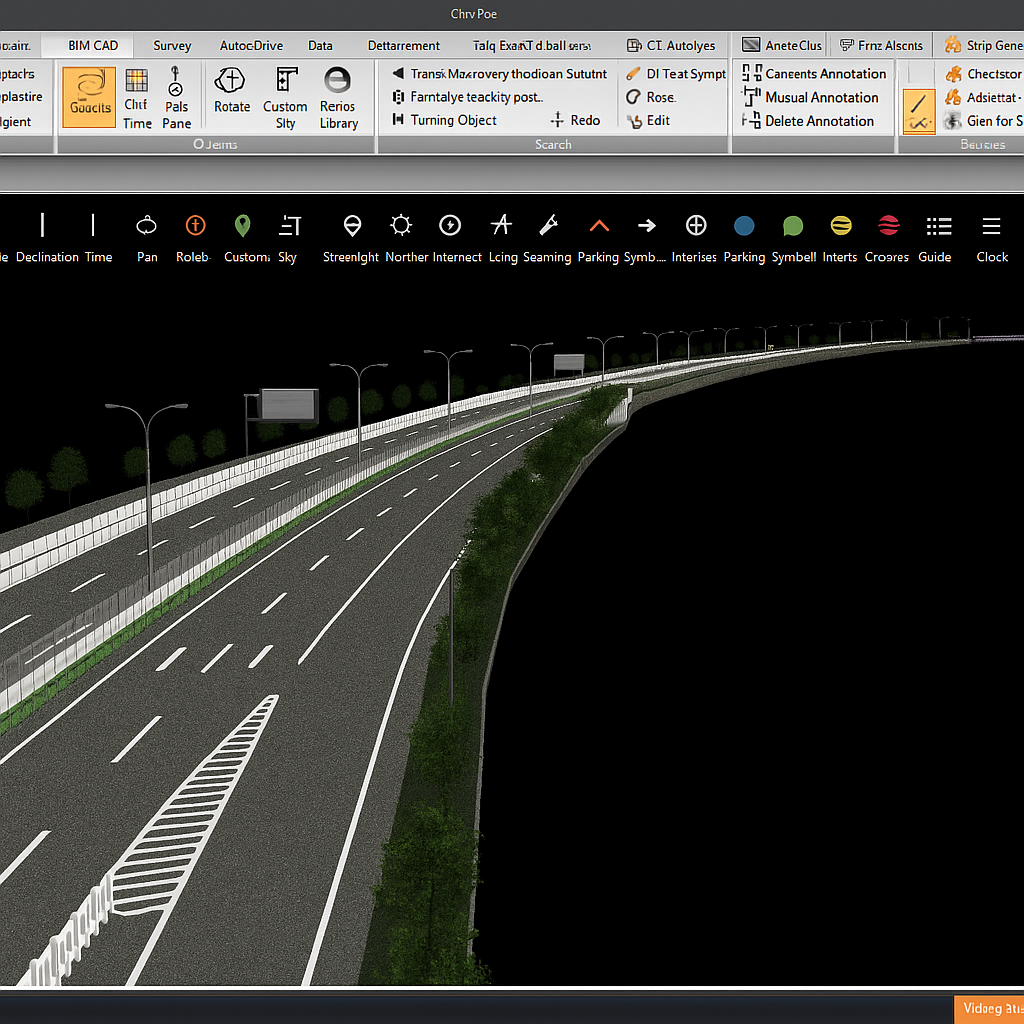Select the Streenlight tool icon

pos(351,226)
